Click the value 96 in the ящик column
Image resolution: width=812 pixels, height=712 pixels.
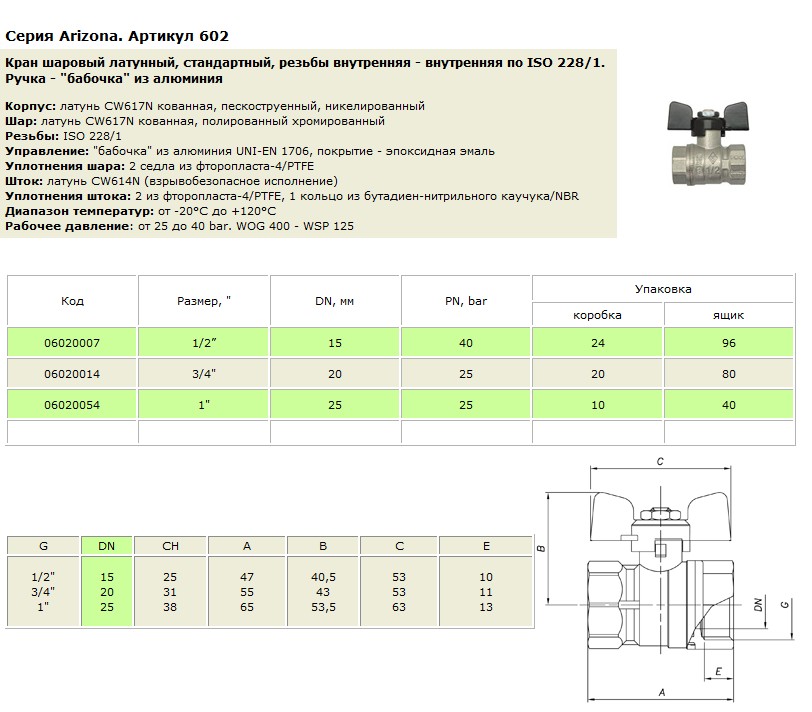(x=728, y=343)
